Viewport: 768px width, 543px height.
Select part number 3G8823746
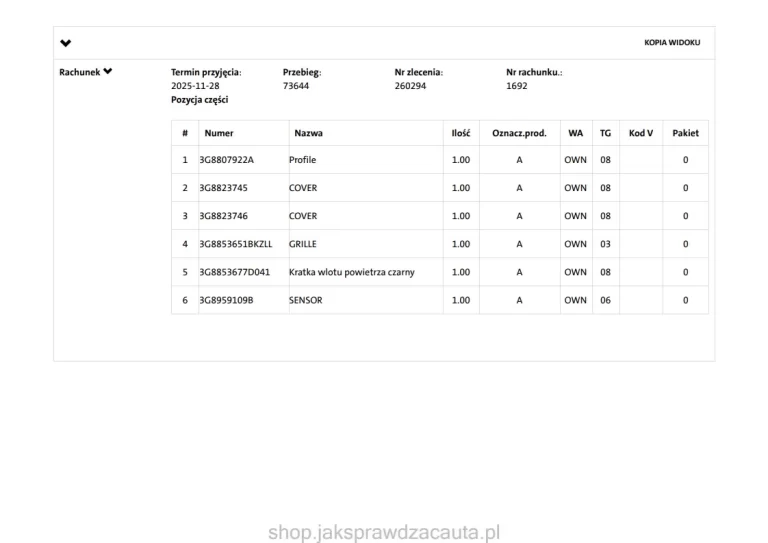point(224,216)
